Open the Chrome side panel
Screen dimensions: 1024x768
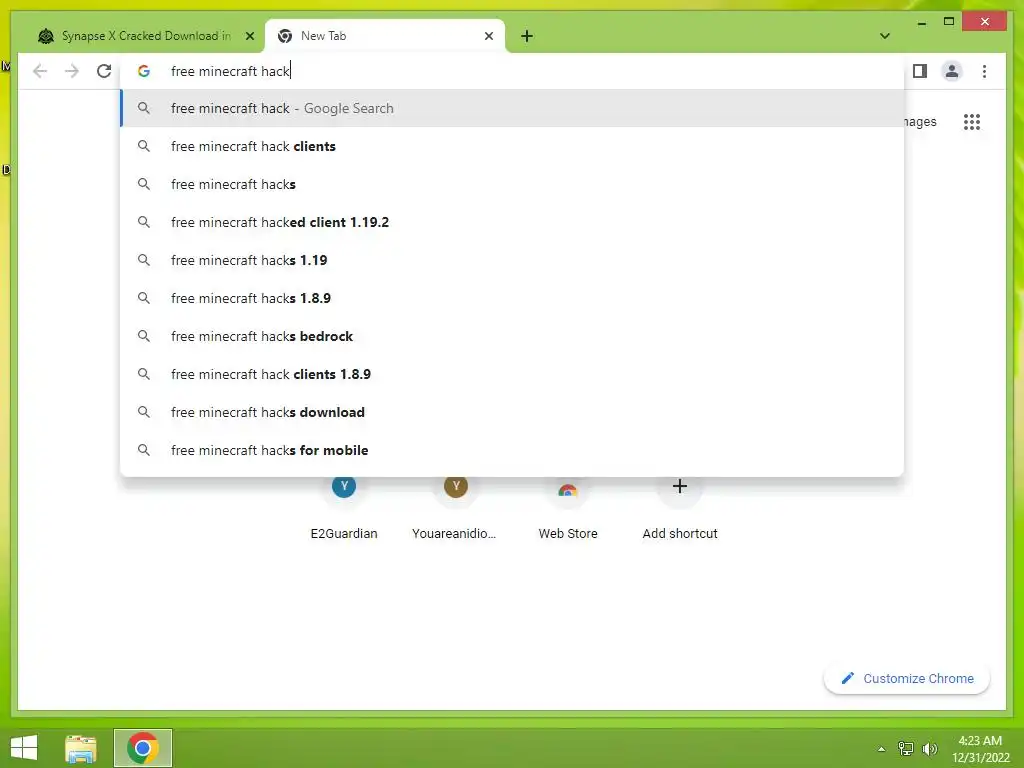920,71
